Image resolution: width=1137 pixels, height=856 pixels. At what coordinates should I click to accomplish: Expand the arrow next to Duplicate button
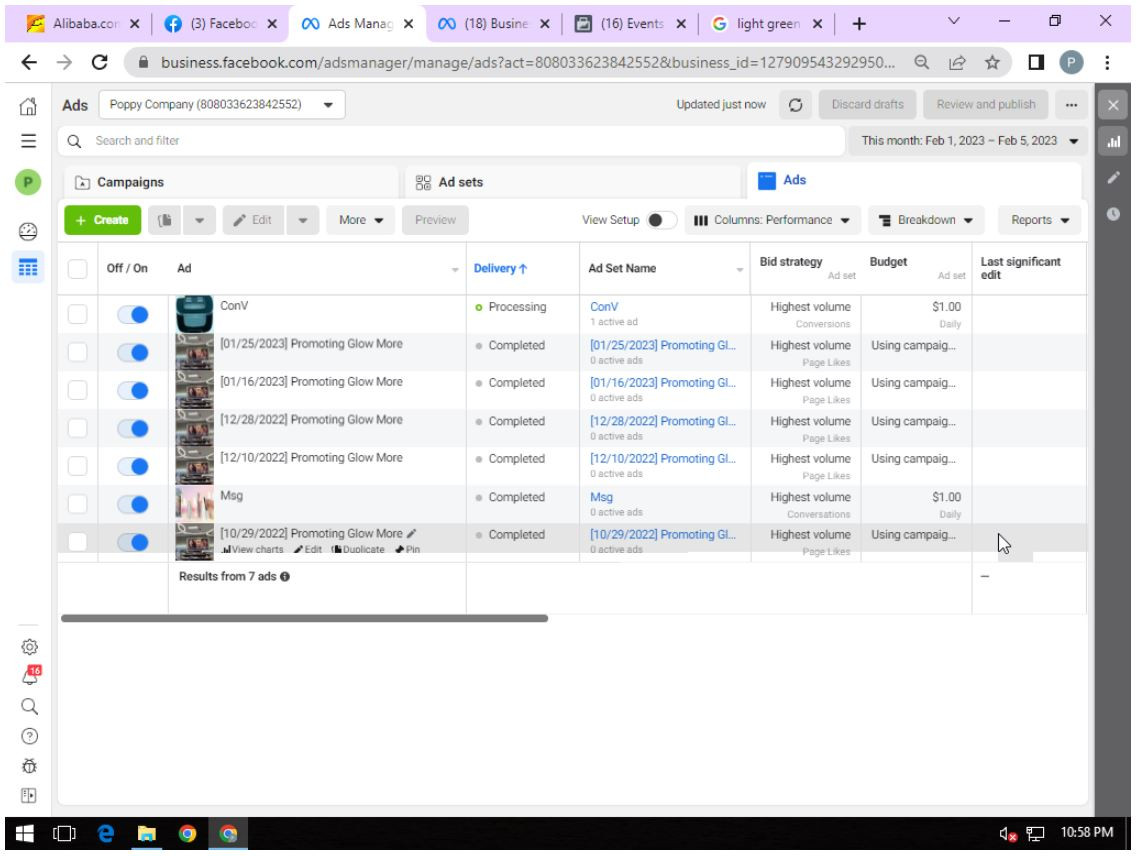point(199,220)
